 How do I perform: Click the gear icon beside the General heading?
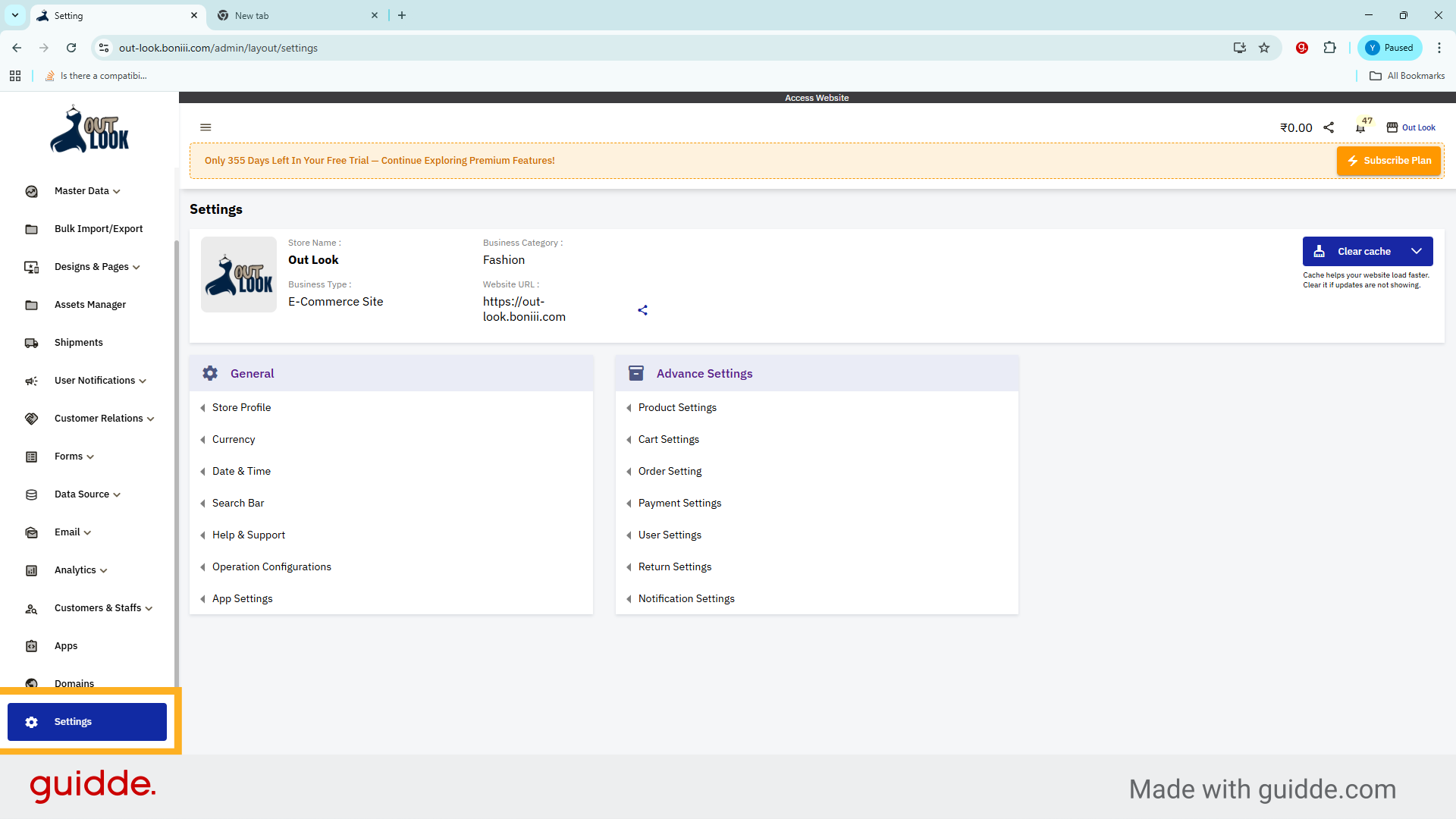[210, 372]
